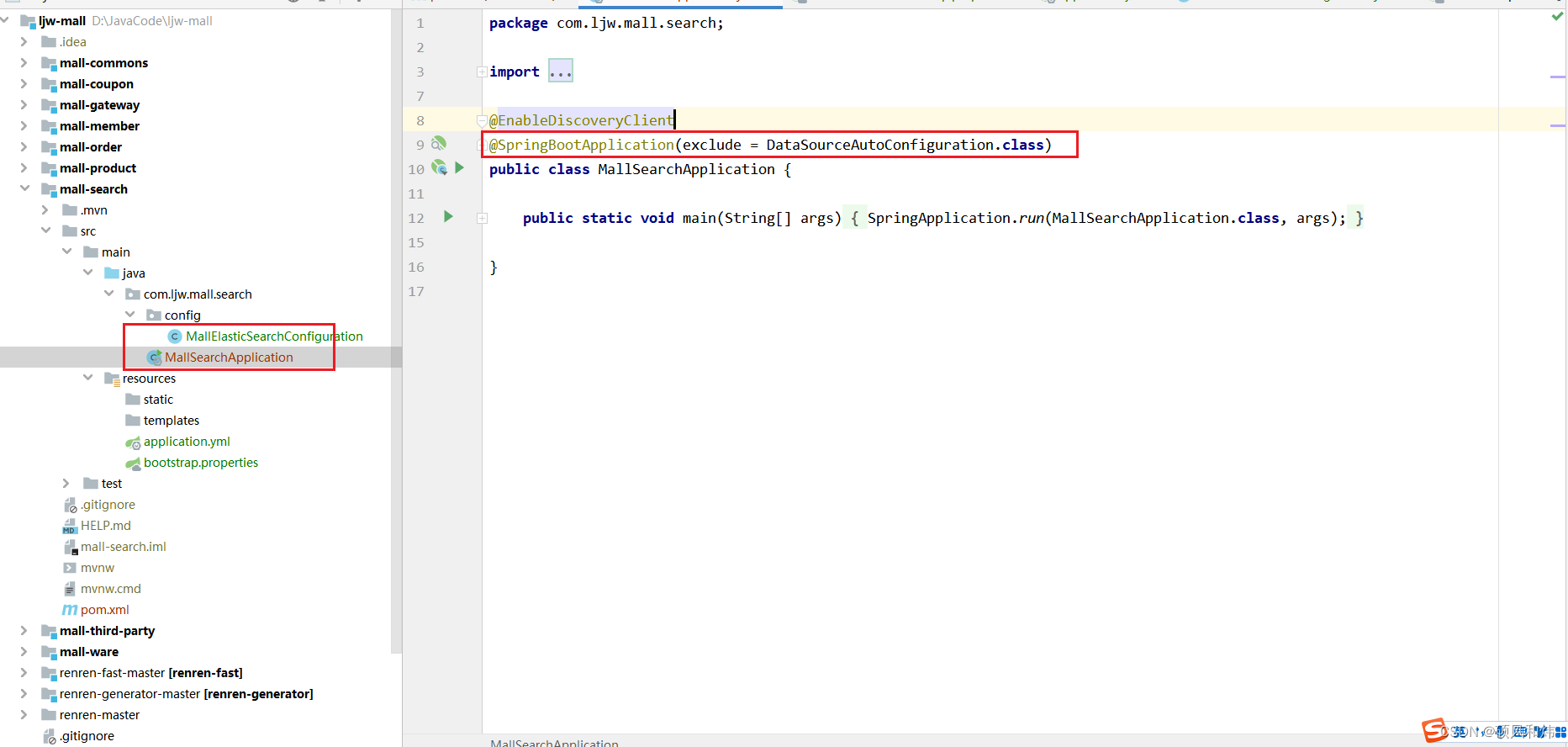Expand the mall-gateway module arrow
The height and width of the screenshot is (747, 1568).
24,105
